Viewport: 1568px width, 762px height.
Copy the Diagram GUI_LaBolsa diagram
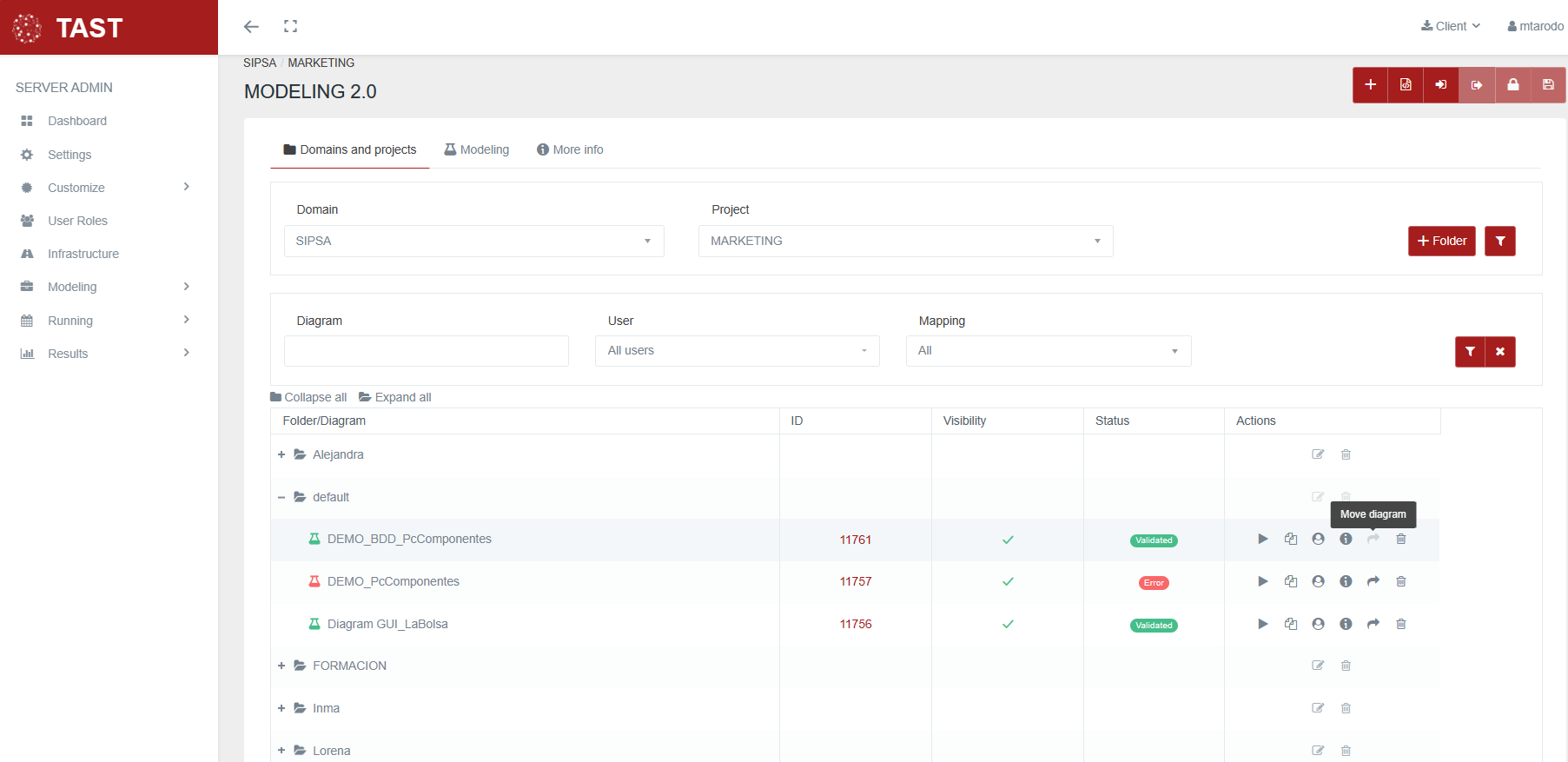pyautogui.click(x=1290, y=624)
